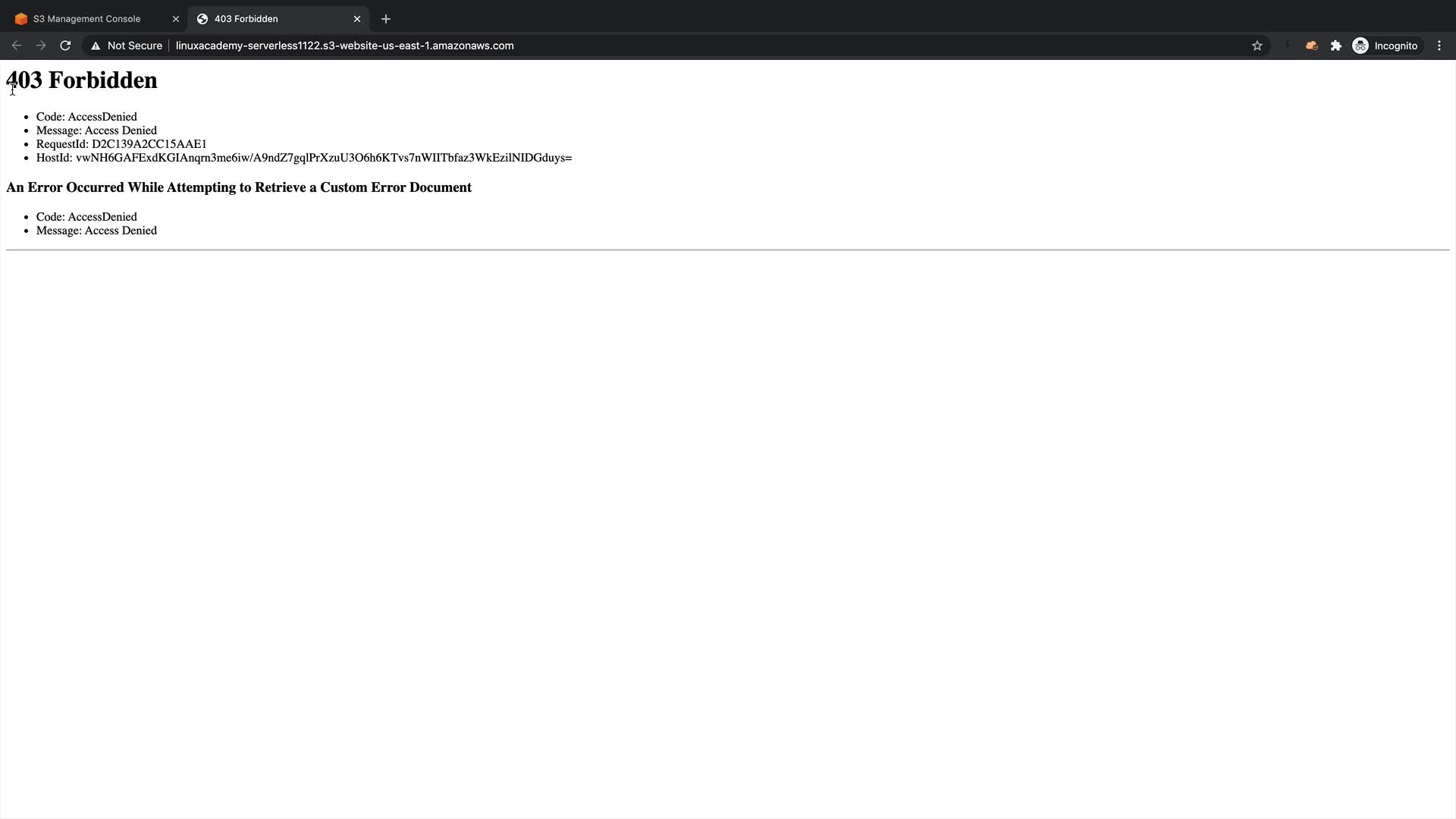
Task: Bookmark this page with star icon
Action: pyautogui.click(x=1257, y=45)
